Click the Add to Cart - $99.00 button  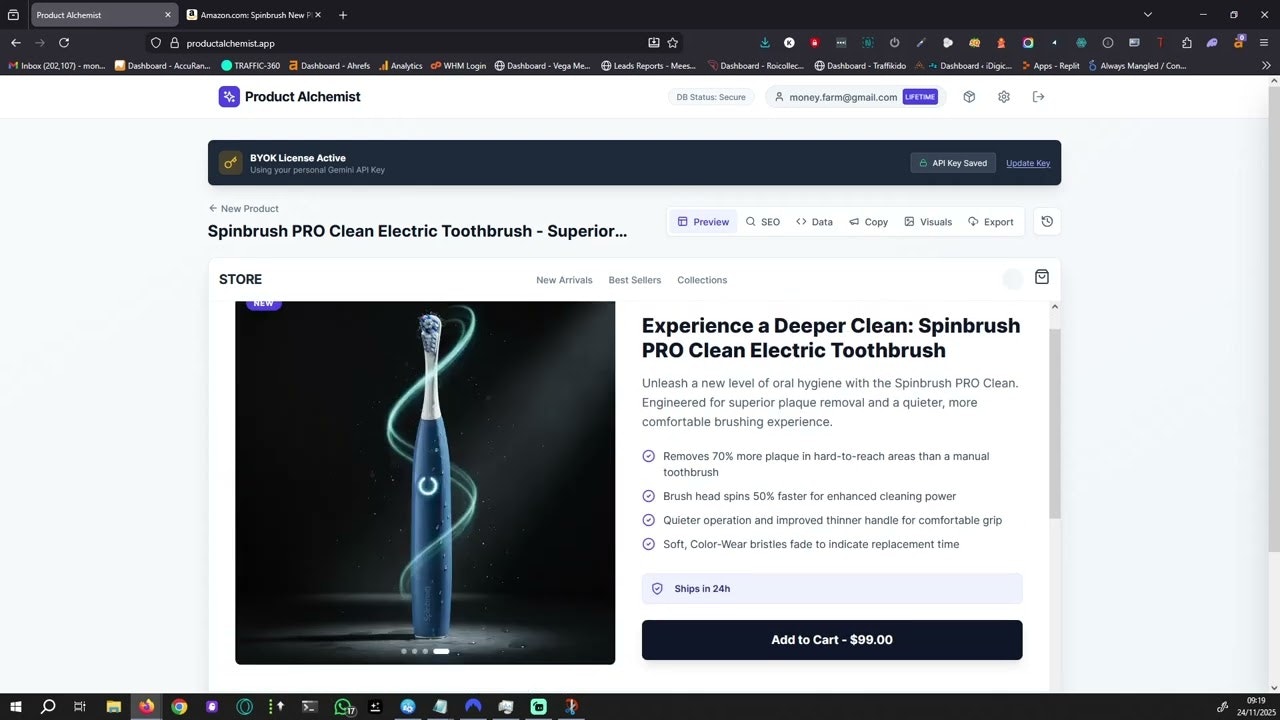[832, 640]
